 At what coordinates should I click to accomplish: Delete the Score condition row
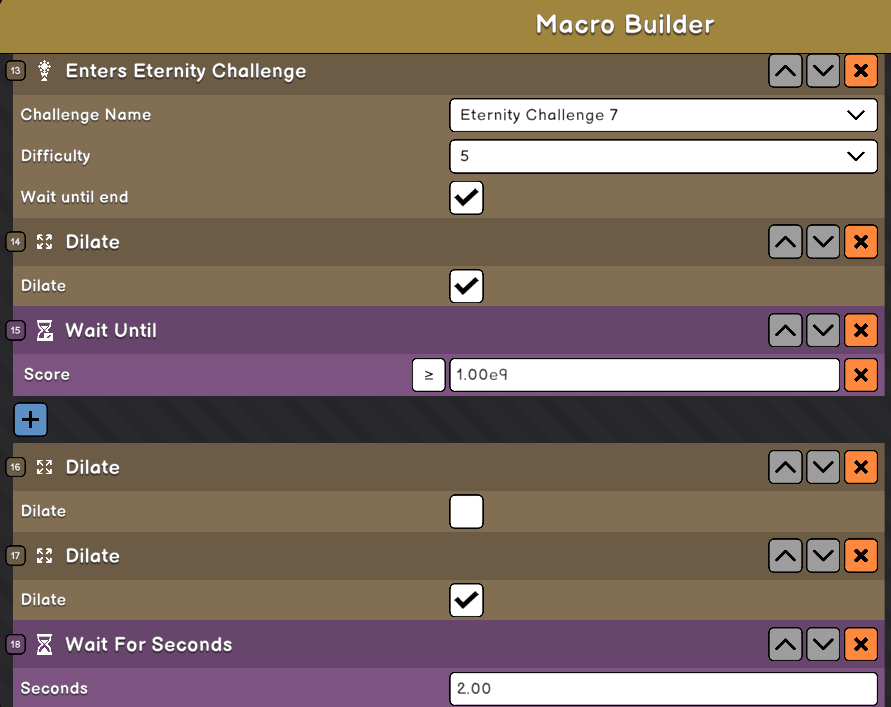861,375
